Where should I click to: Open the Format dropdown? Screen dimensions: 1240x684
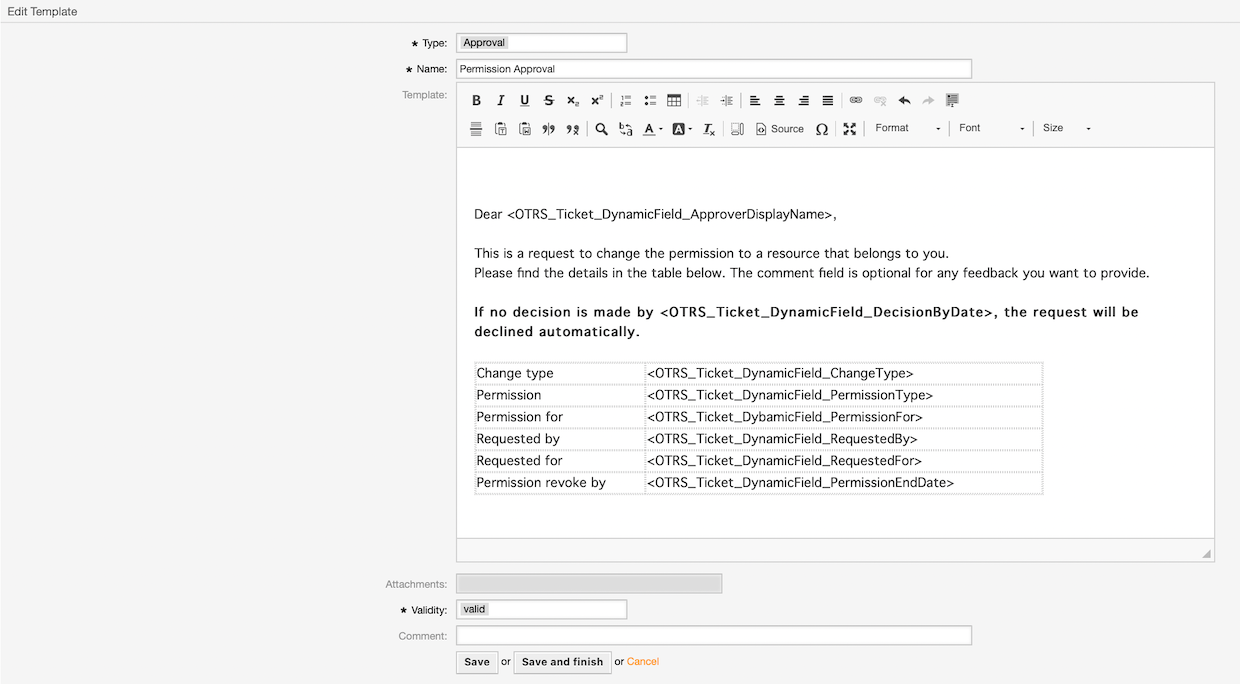(x=907, y=128)
